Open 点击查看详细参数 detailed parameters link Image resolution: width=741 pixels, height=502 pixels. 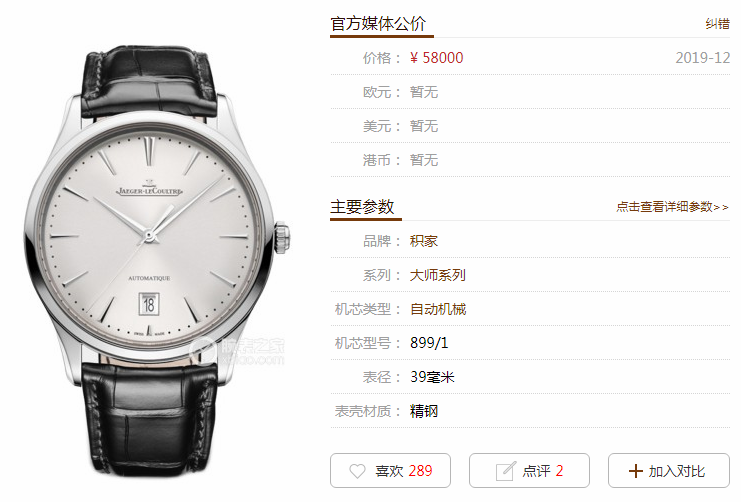(672, 207)
